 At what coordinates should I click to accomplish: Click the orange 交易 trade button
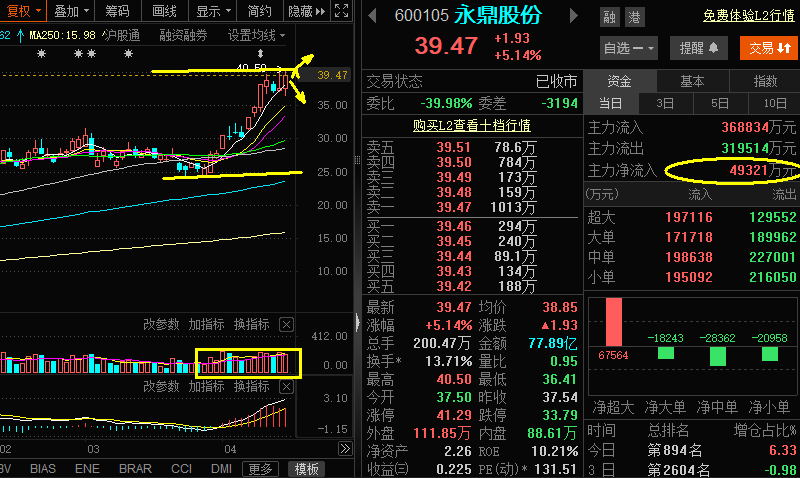(x=769, y=48)
